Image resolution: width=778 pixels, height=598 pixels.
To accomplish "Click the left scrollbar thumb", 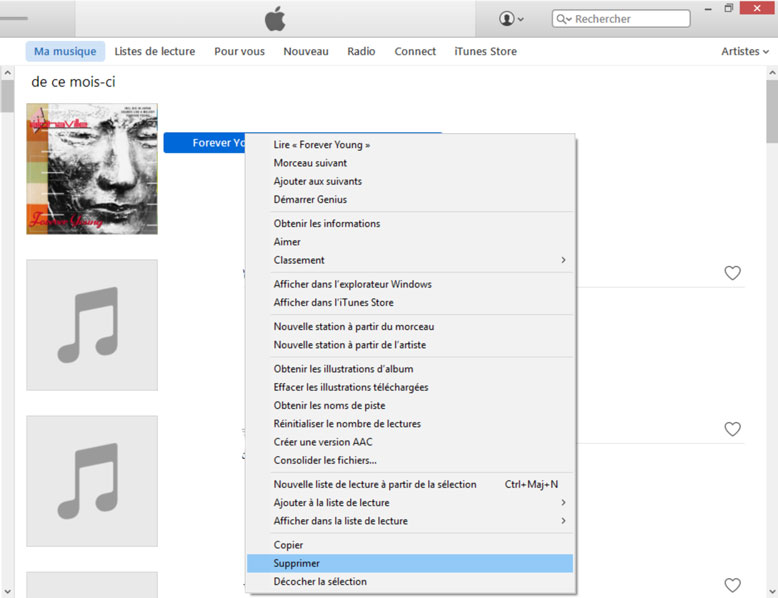I will [x=7, y=96].
